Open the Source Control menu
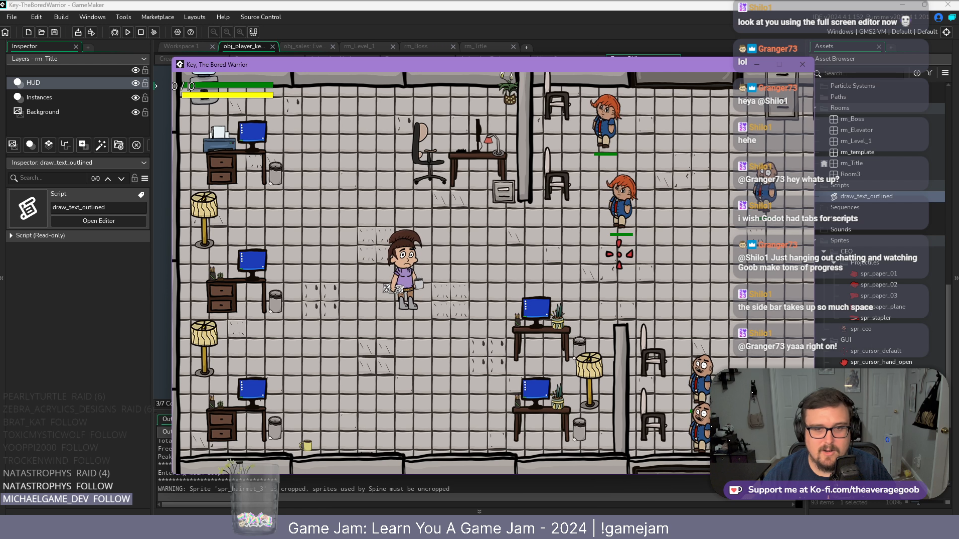This screenshot has width=959, height=539. pyautogui.click(x=261, y=17)
